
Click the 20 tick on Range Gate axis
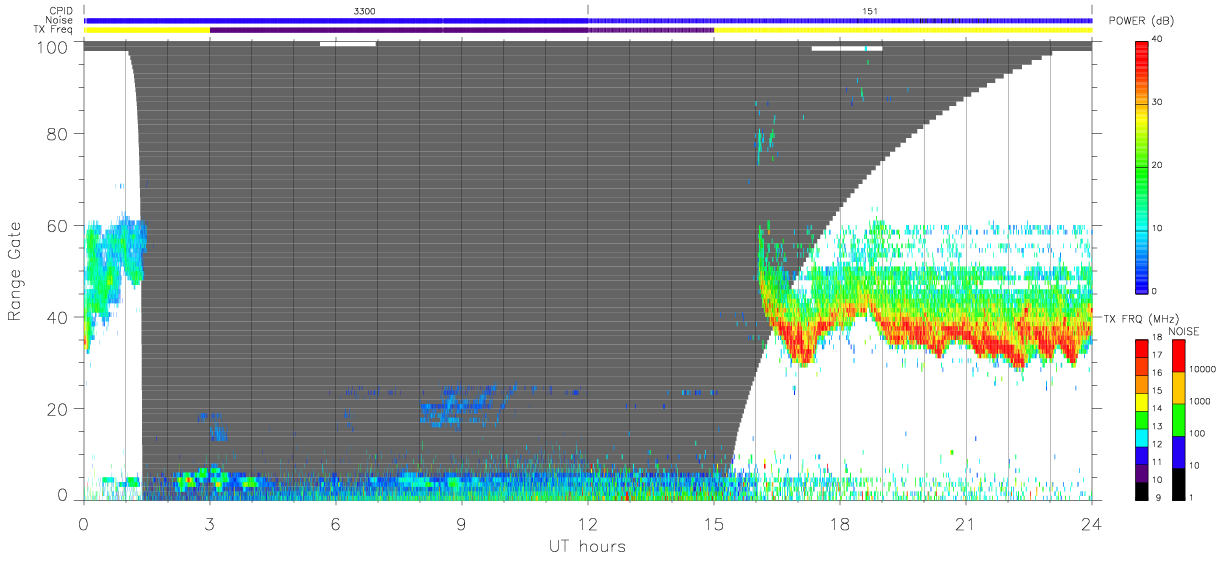coord(58,408)
